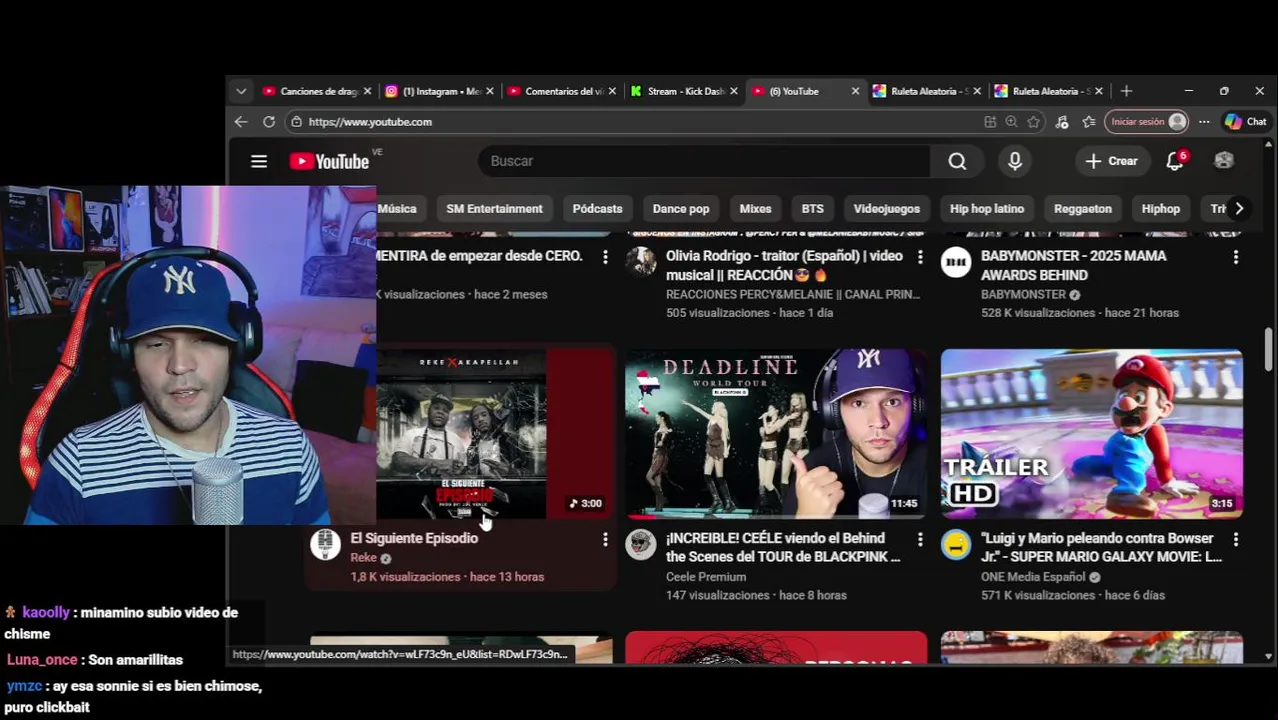Viewport: 1278px width, 720px height.
Task: Open more options for the BLACKPINK tour video
Action: [x=921, y=539]
